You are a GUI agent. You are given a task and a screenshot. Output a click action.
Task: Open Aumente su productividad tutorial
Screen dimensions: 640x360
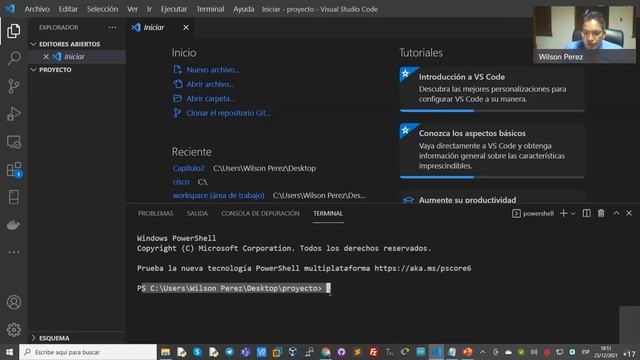tap(492, 197)
